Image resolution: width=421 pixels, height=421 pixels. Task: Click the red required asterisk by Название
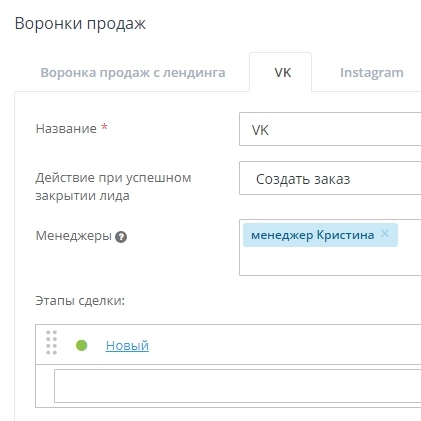[104, 127]
